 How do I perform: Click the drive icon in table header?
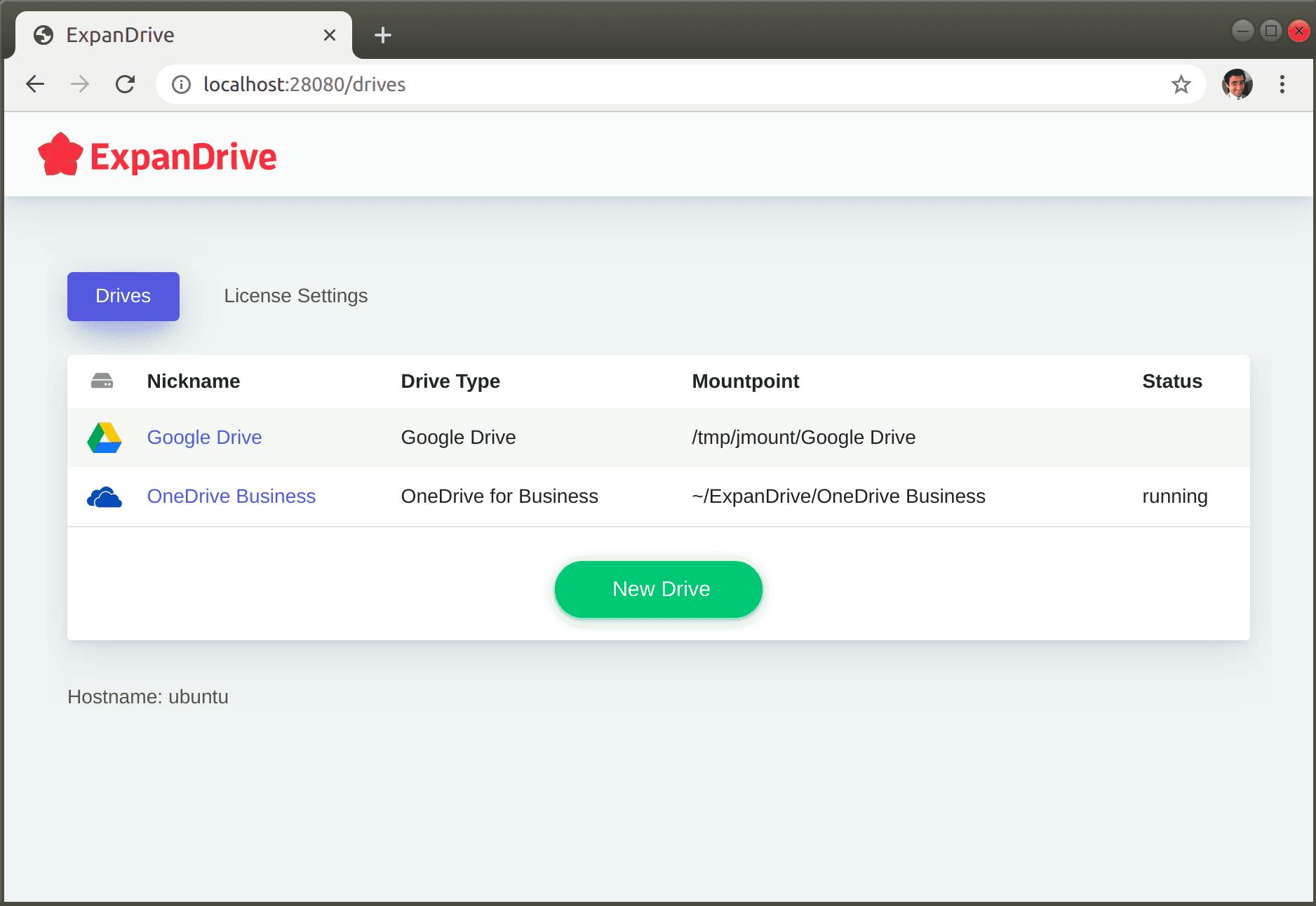[102, 381]
